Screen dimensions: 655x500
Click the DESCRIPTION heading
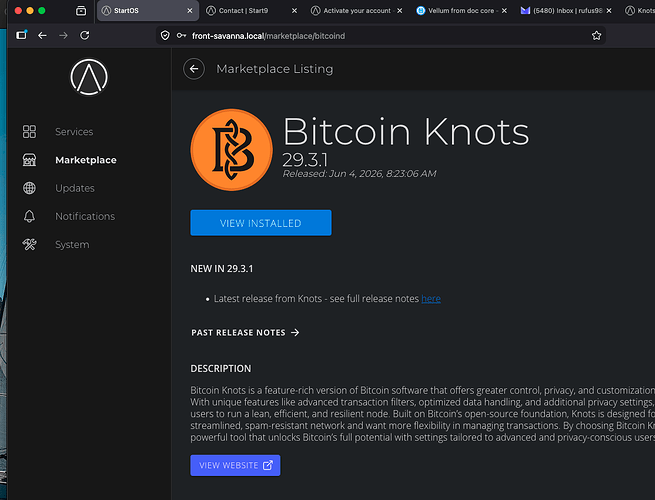pos(221,368)
